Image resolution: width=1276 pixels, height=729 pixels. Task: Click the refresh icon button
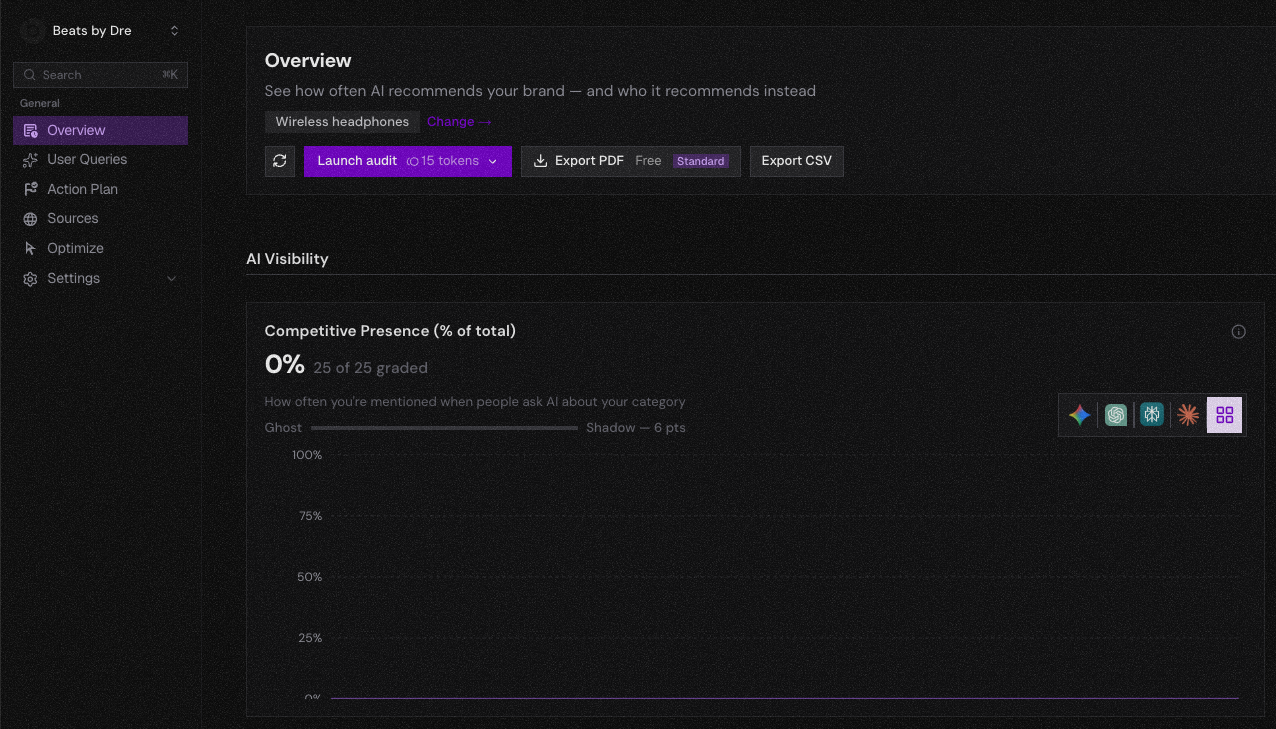(x=280, y=161)
